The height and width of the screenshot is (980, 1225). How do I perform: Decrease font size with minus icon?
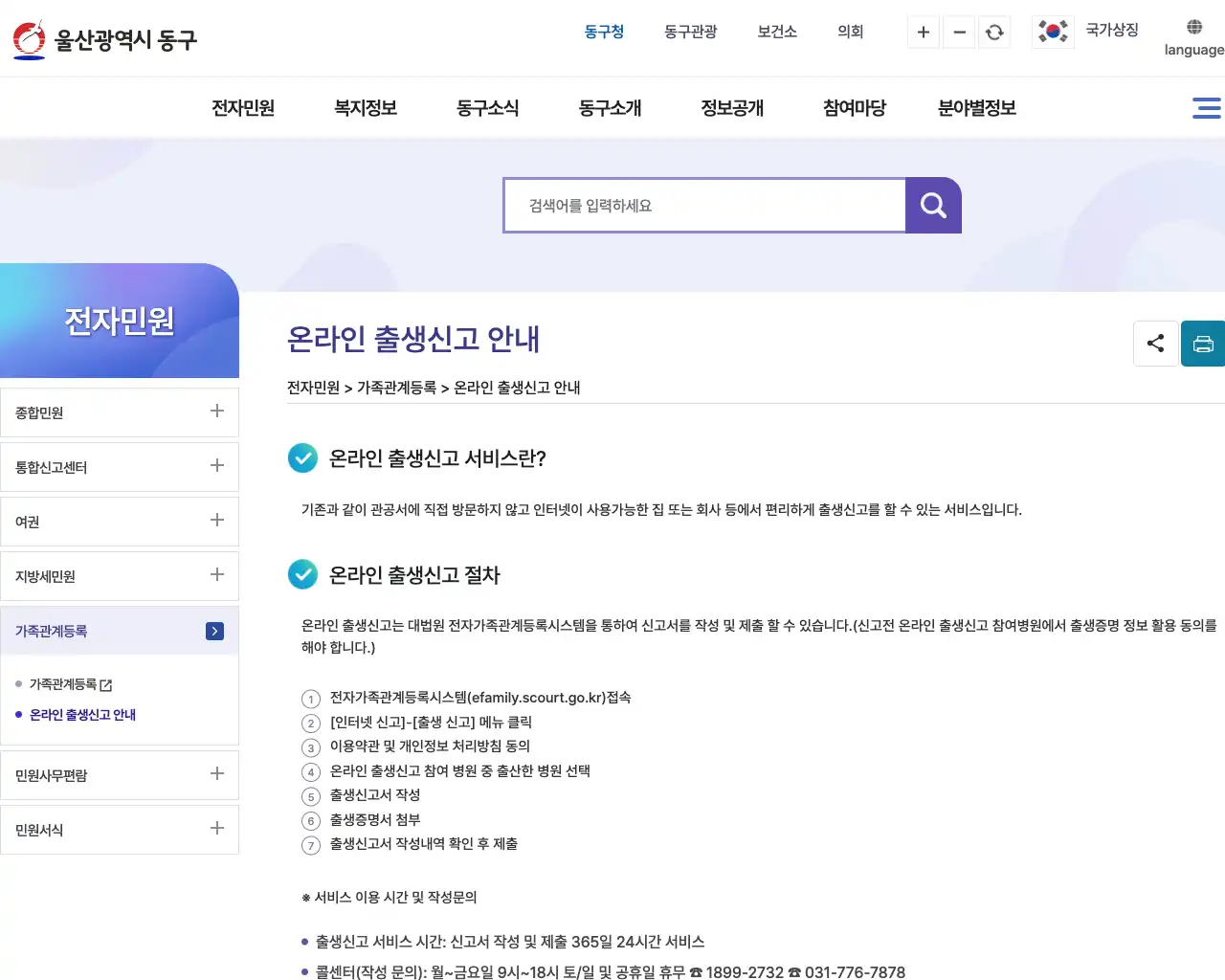point(959,33)
